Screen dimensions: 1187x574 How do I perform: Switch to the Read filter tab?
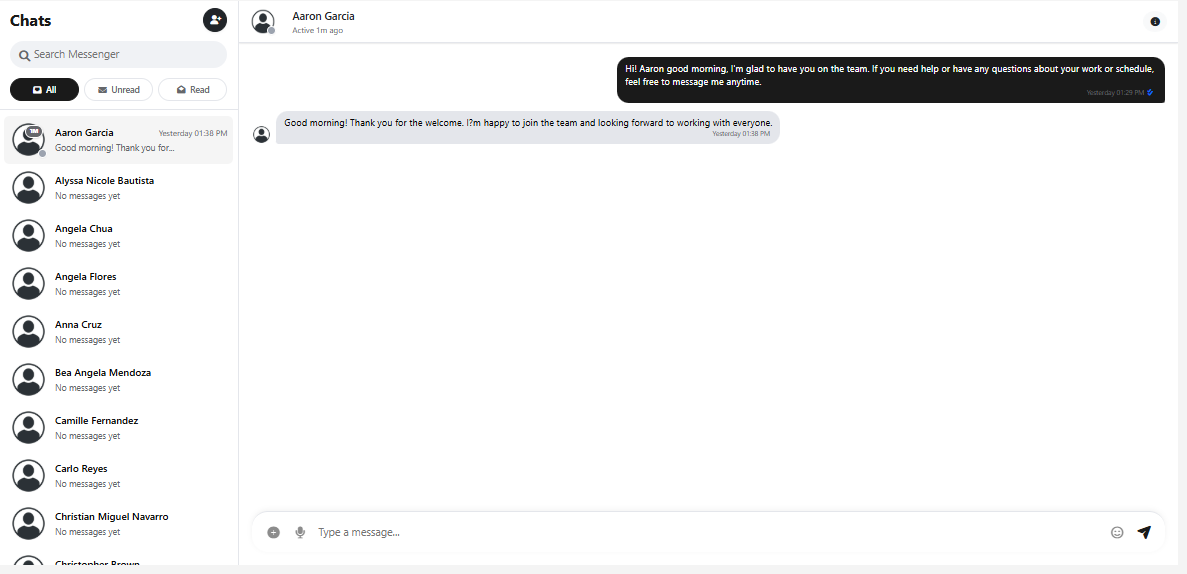(192, 89)
